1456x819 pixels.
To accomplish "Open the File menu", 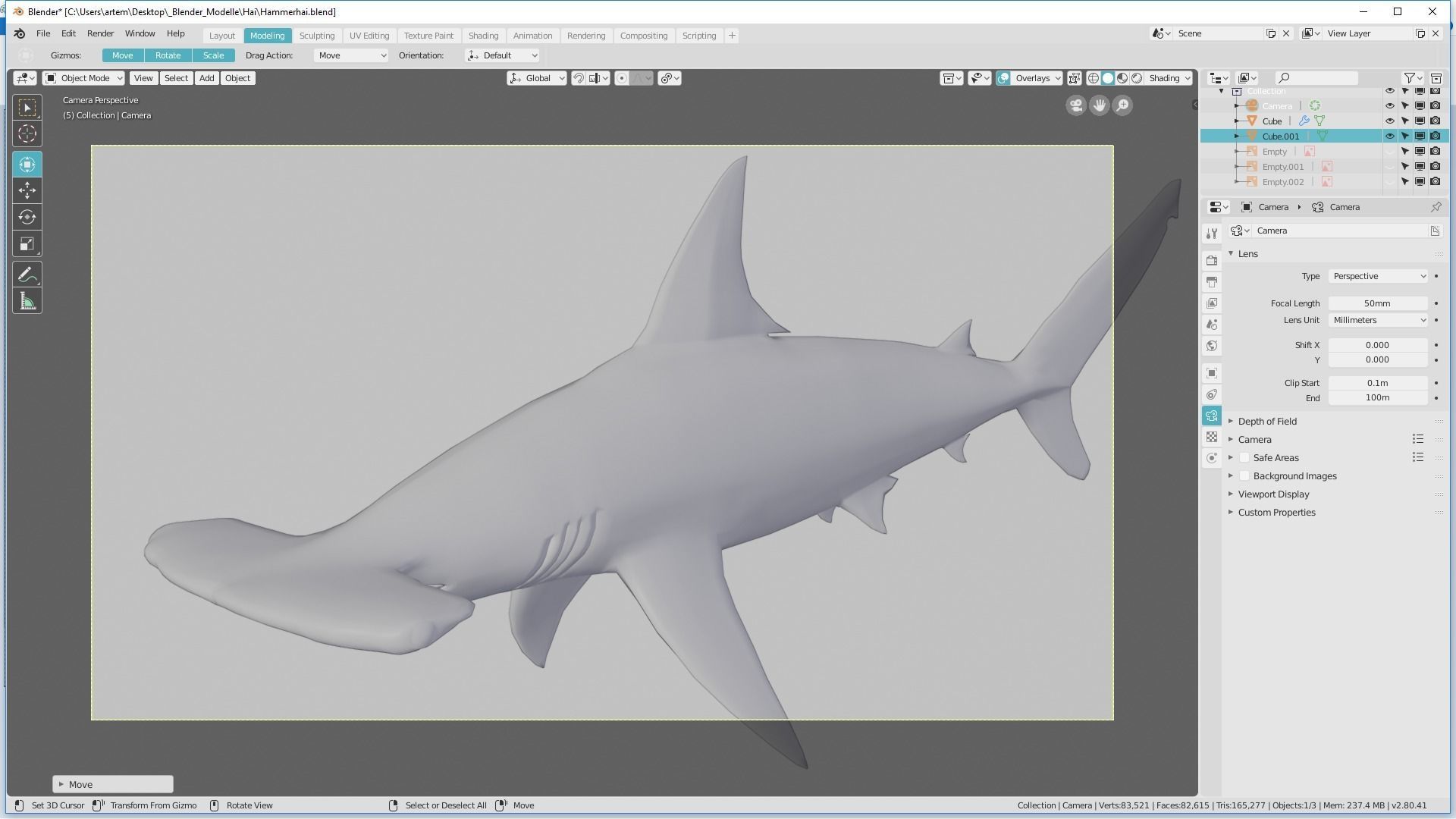I will [43, 33].
